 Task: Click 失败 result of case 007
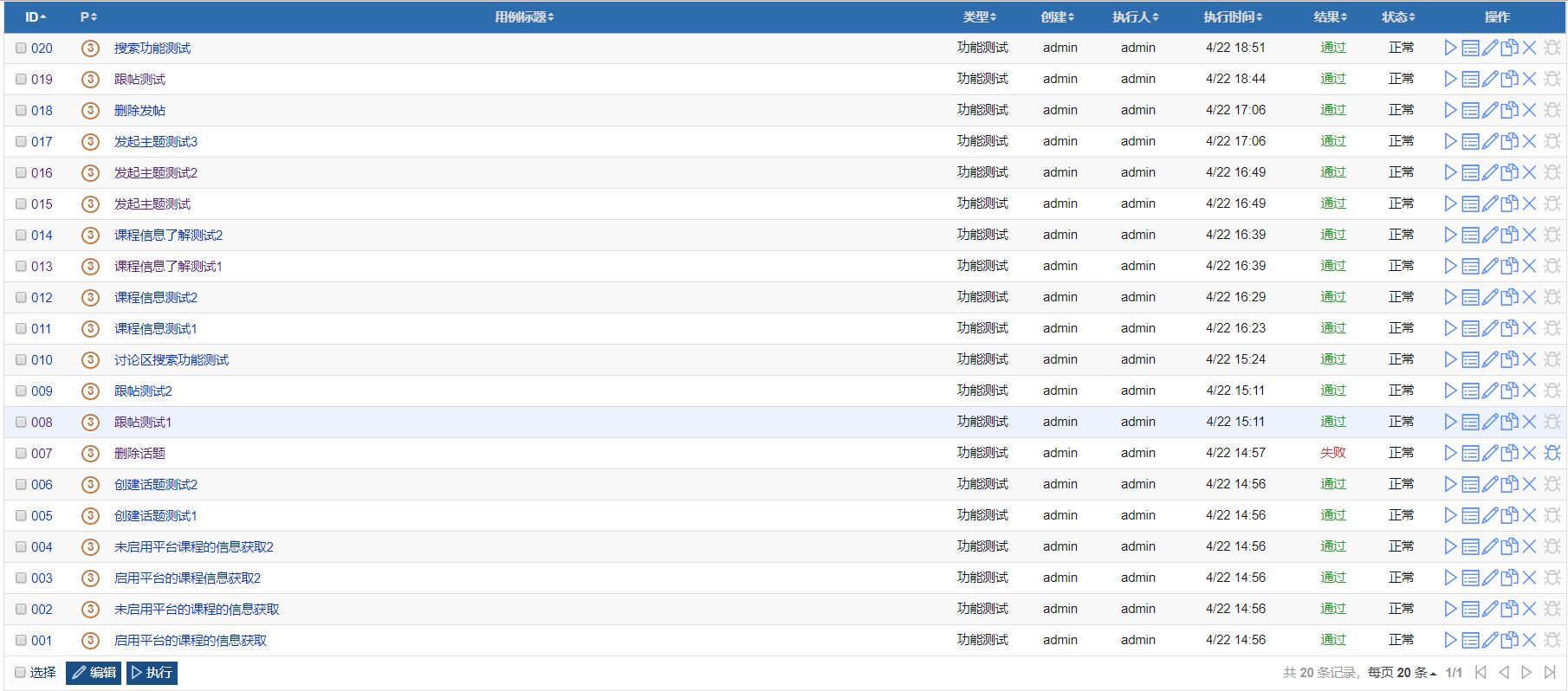tap(1333, 453)
